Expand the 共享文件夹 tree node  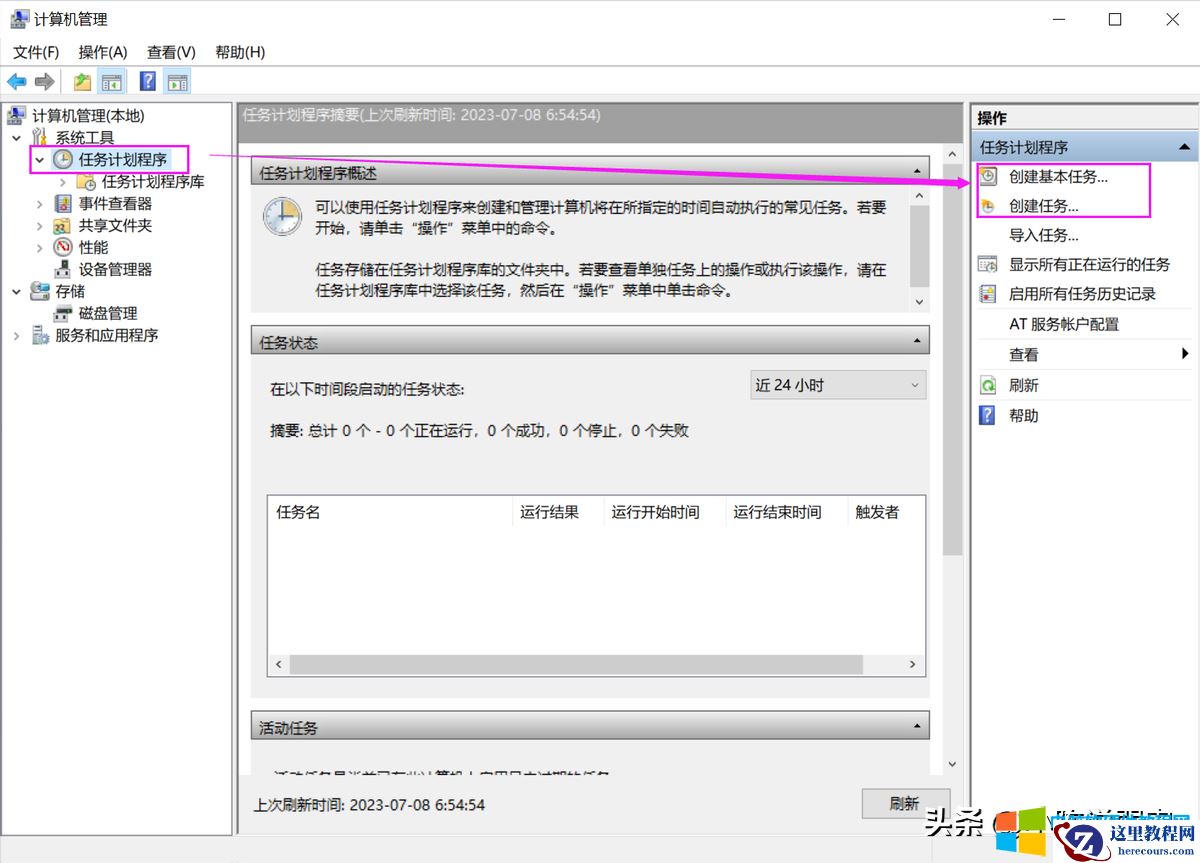click(x=39, y=225)
